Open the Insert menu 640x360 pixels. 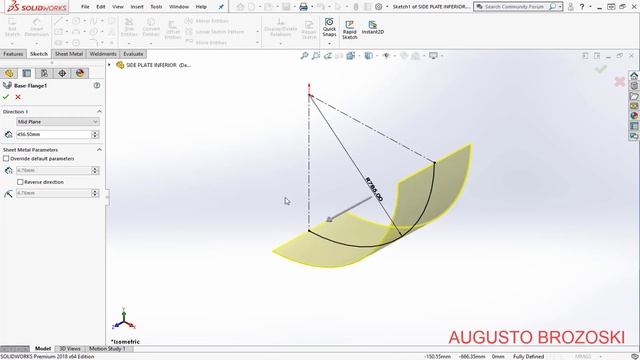coord(137,7)
